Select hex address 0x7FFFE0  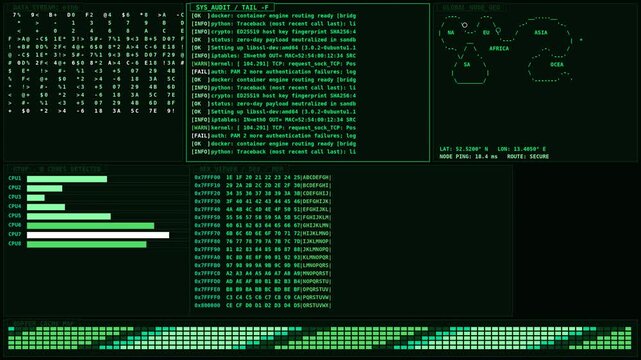click(207, 289)
